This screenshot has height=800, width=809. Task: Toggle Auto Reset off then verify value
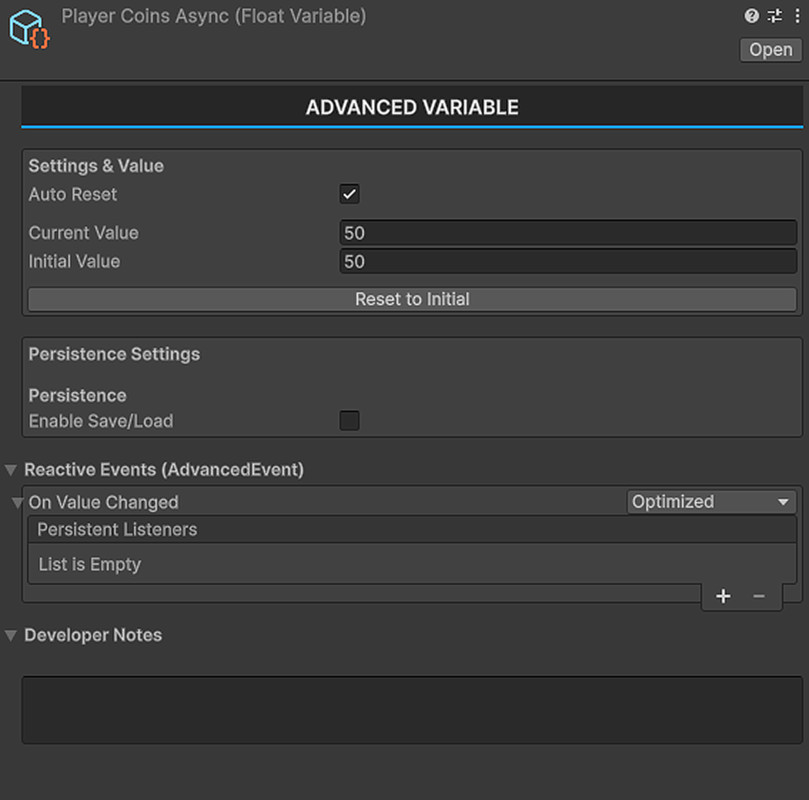coord(349,194)
